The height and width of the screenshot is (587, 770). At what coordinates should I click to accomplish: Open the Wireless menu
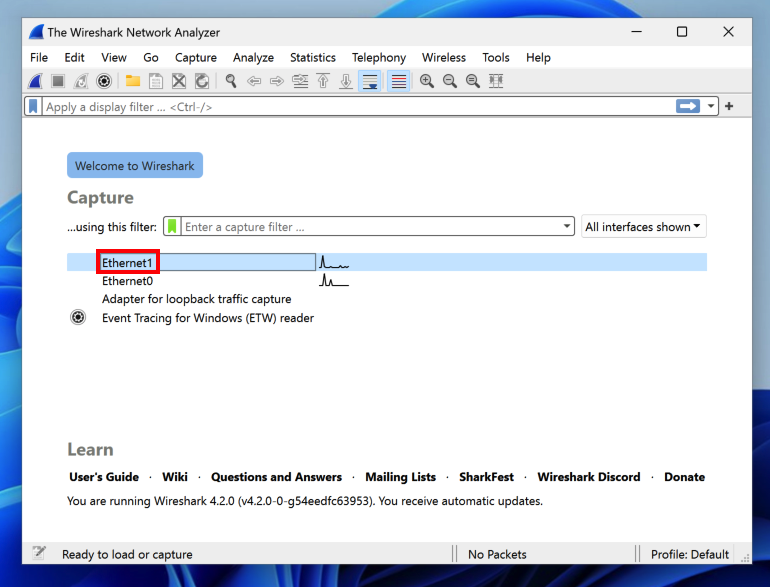click(x=444, y=57)
